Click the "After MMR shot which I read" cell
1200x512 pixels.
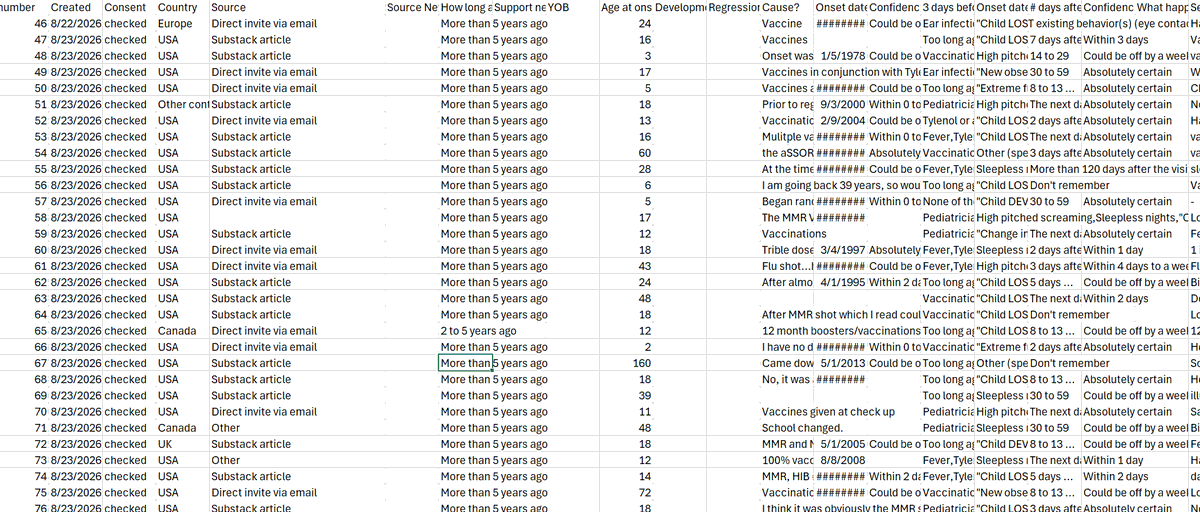(840, 315)
